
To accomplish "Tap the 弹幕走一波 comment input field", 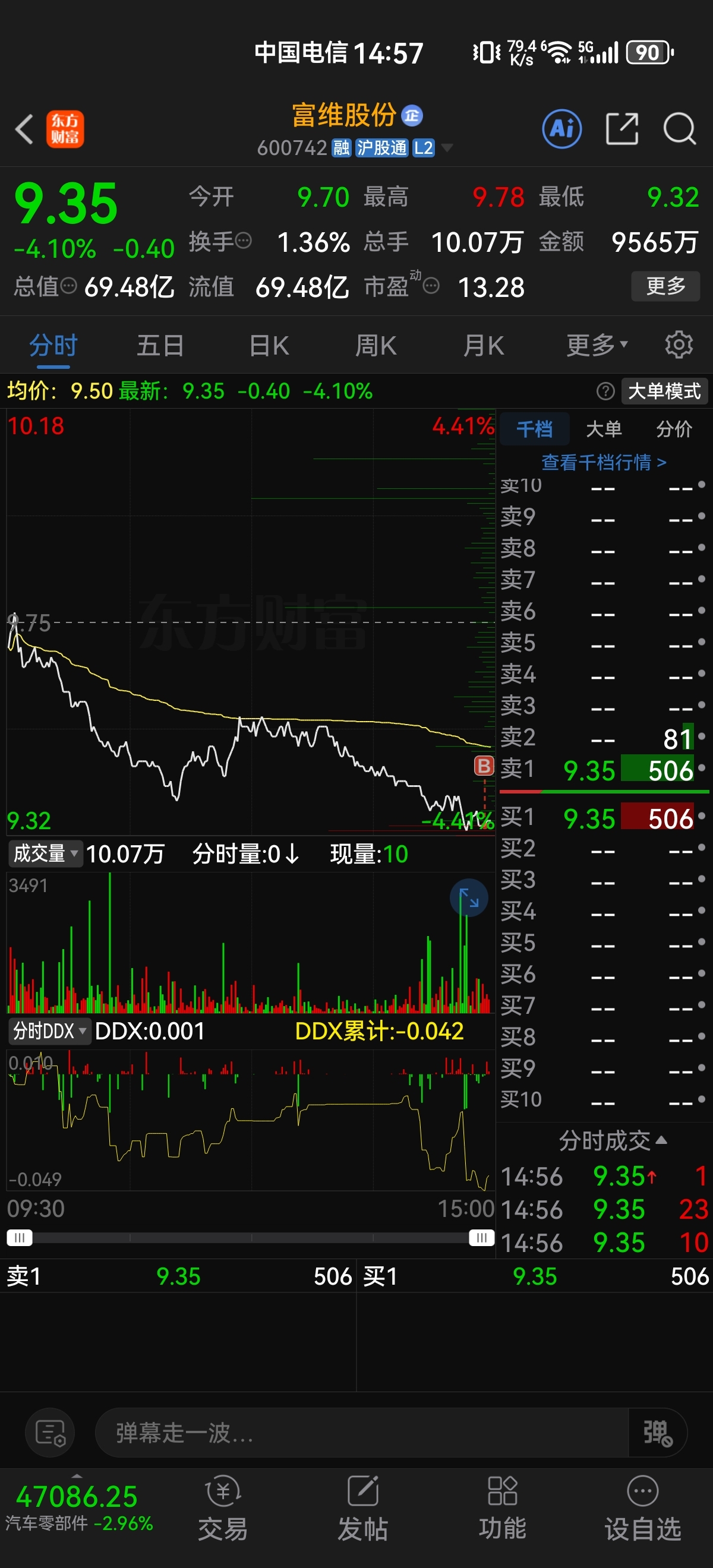I will tap(362, 1432).
